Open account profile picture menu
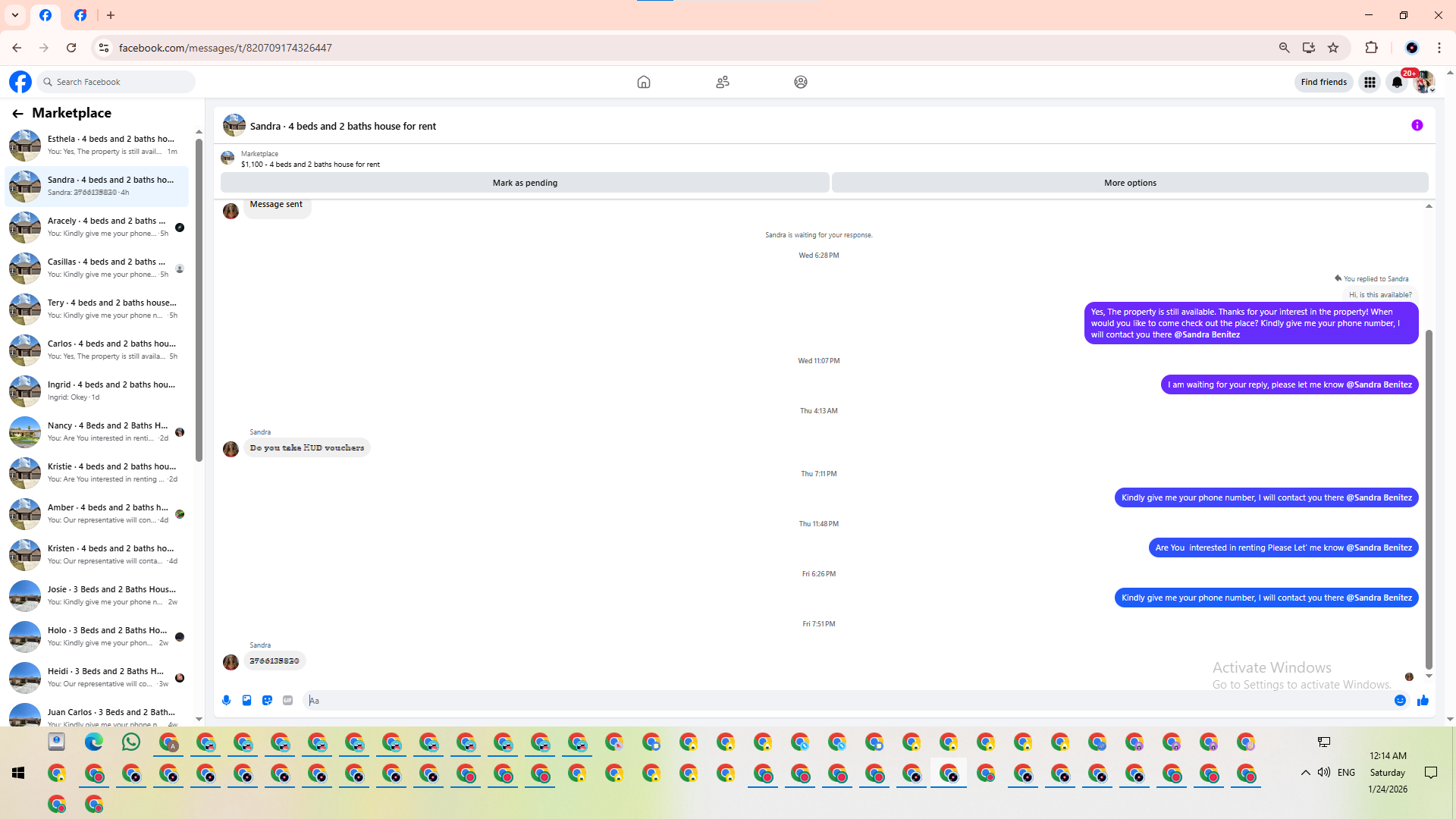Screen dimensions: 1456x819 [x=1424, y=82]
